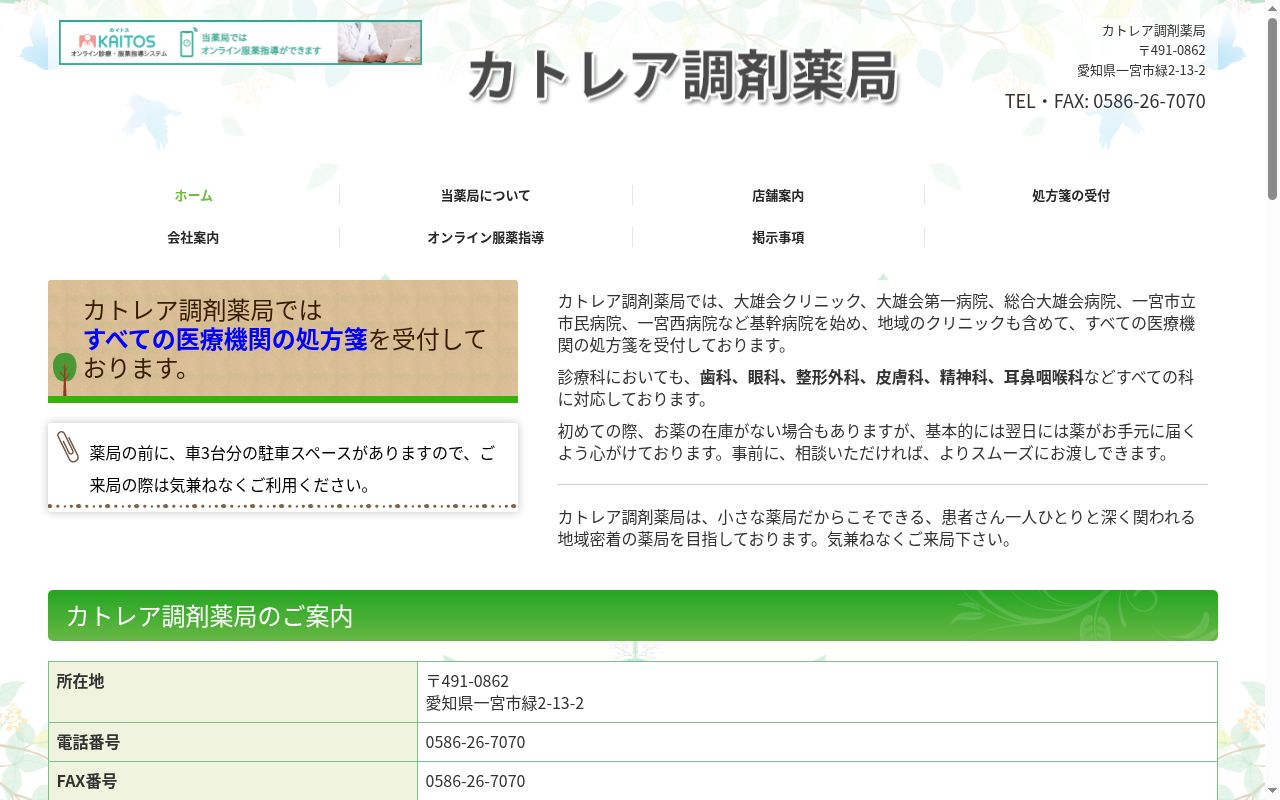Screen dimensions: 1280x800
Task: Click the small カトレア調剤薬局 name in header corner
Action: point(1154,31)
